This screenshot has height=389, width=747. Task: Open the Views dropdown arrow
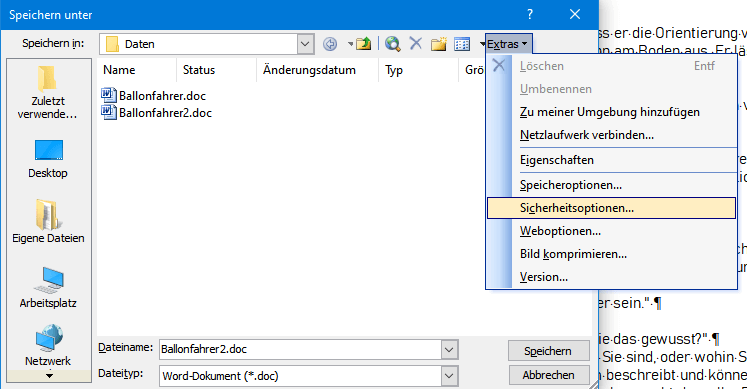[482, 44]
